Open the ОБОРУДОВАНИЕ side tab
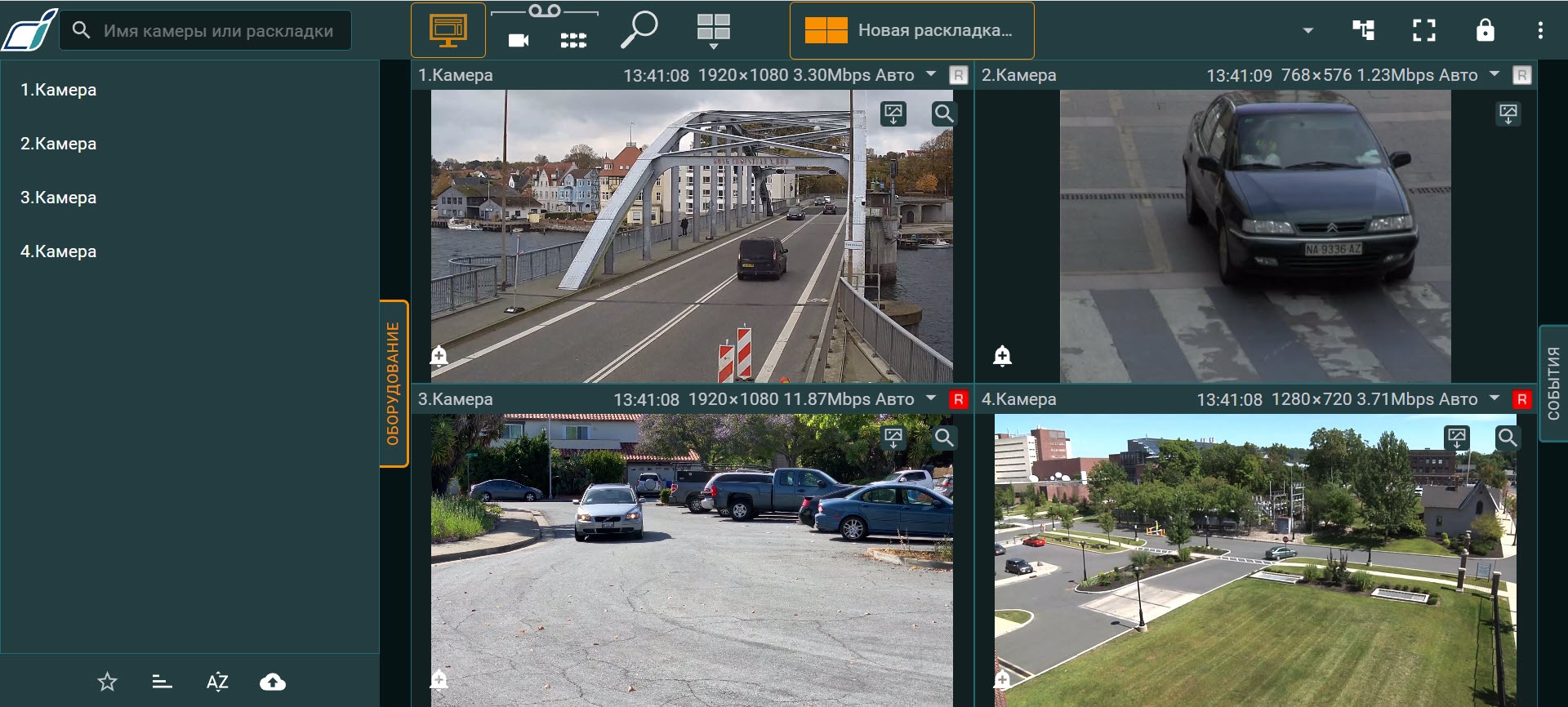This screenshot has width=1568, height=707. tap(394, 384)
